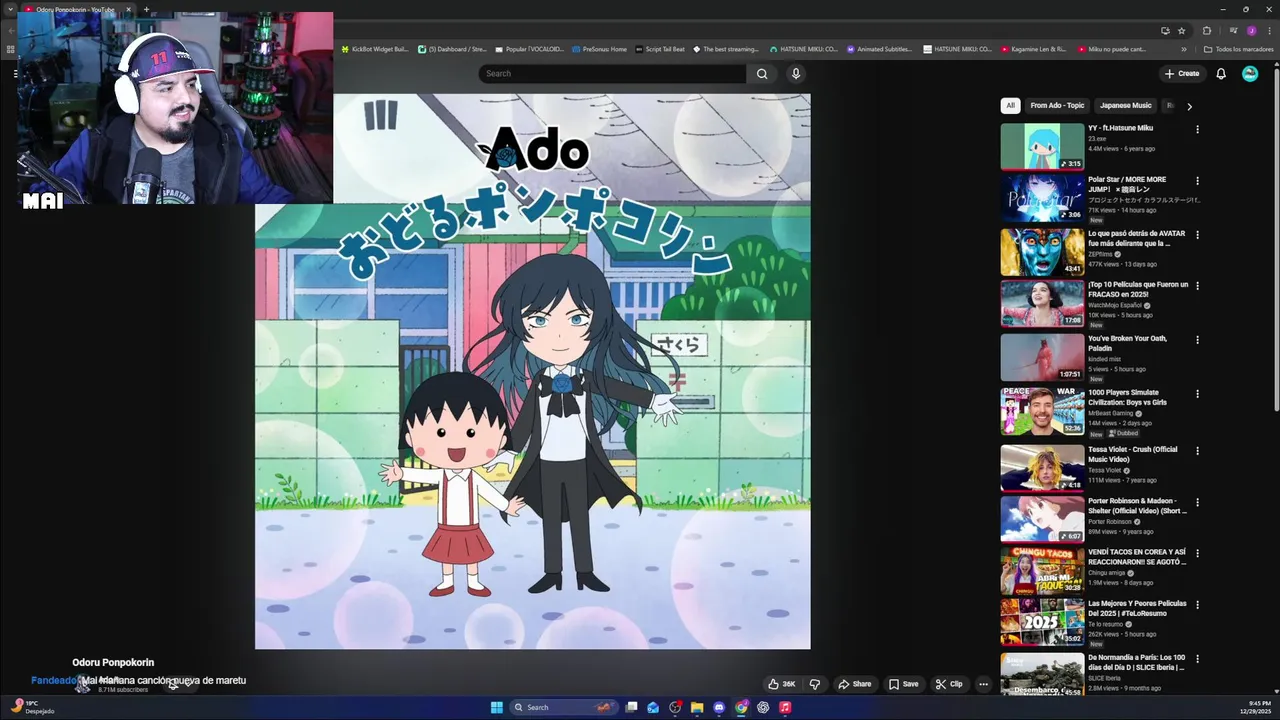
Task: Open Script Tail Beat bookmark
Action: point(660,49)
